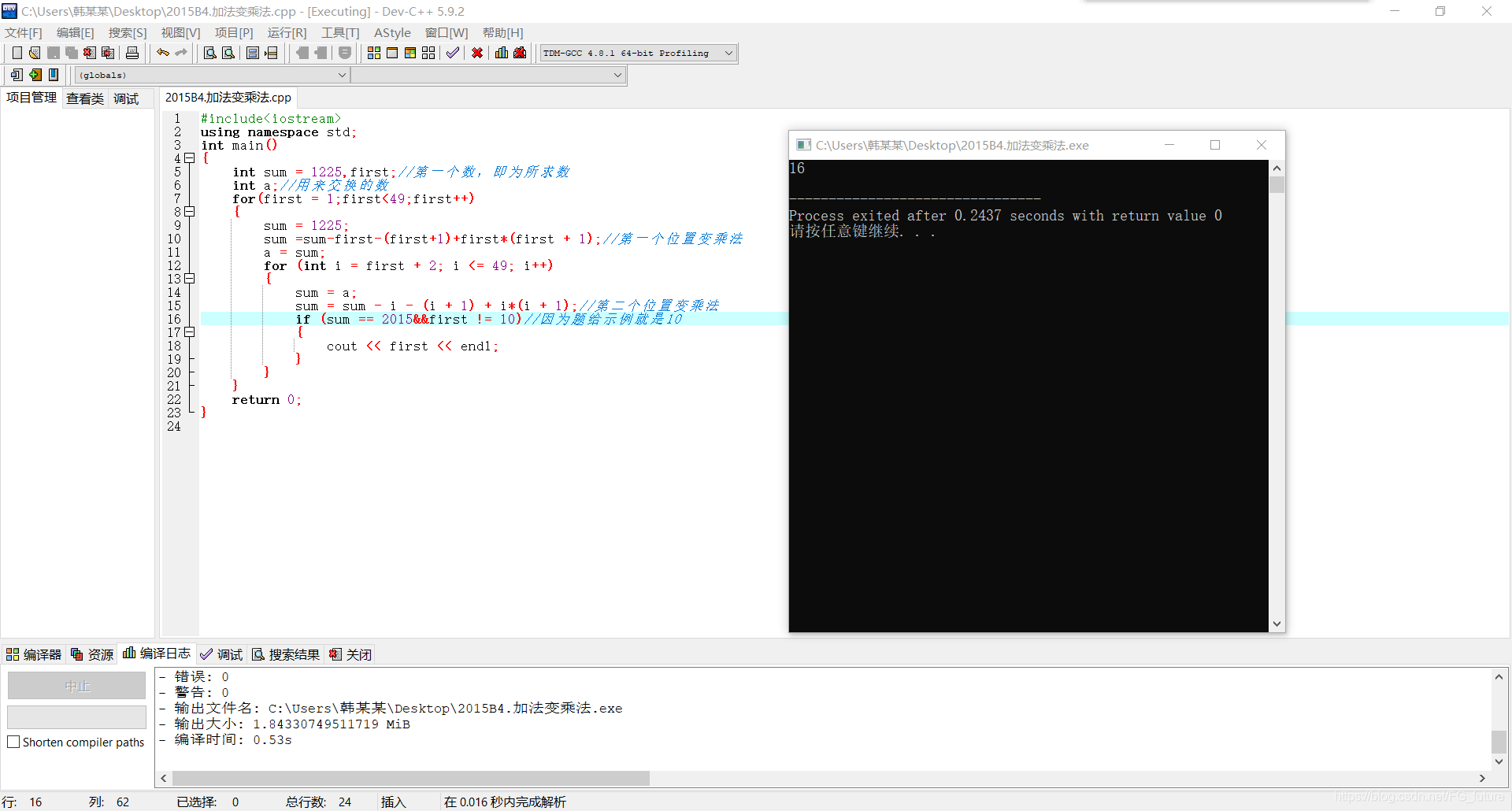Switch to 查看类 sidebar tab
1512x811 pixels.
[x=85, y=98]
